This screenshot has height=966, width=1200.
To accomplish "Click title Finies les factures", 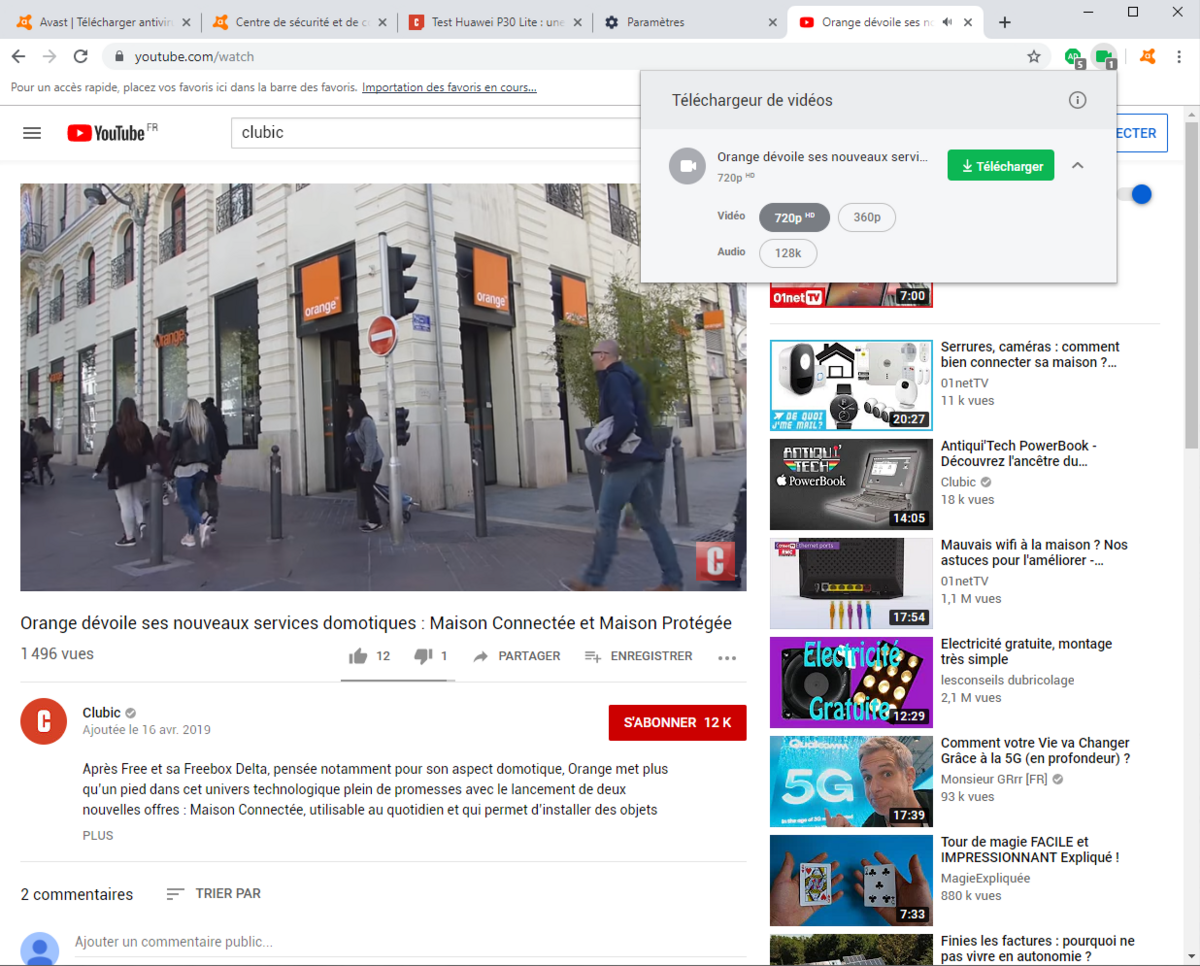I will coord(1038,949).
